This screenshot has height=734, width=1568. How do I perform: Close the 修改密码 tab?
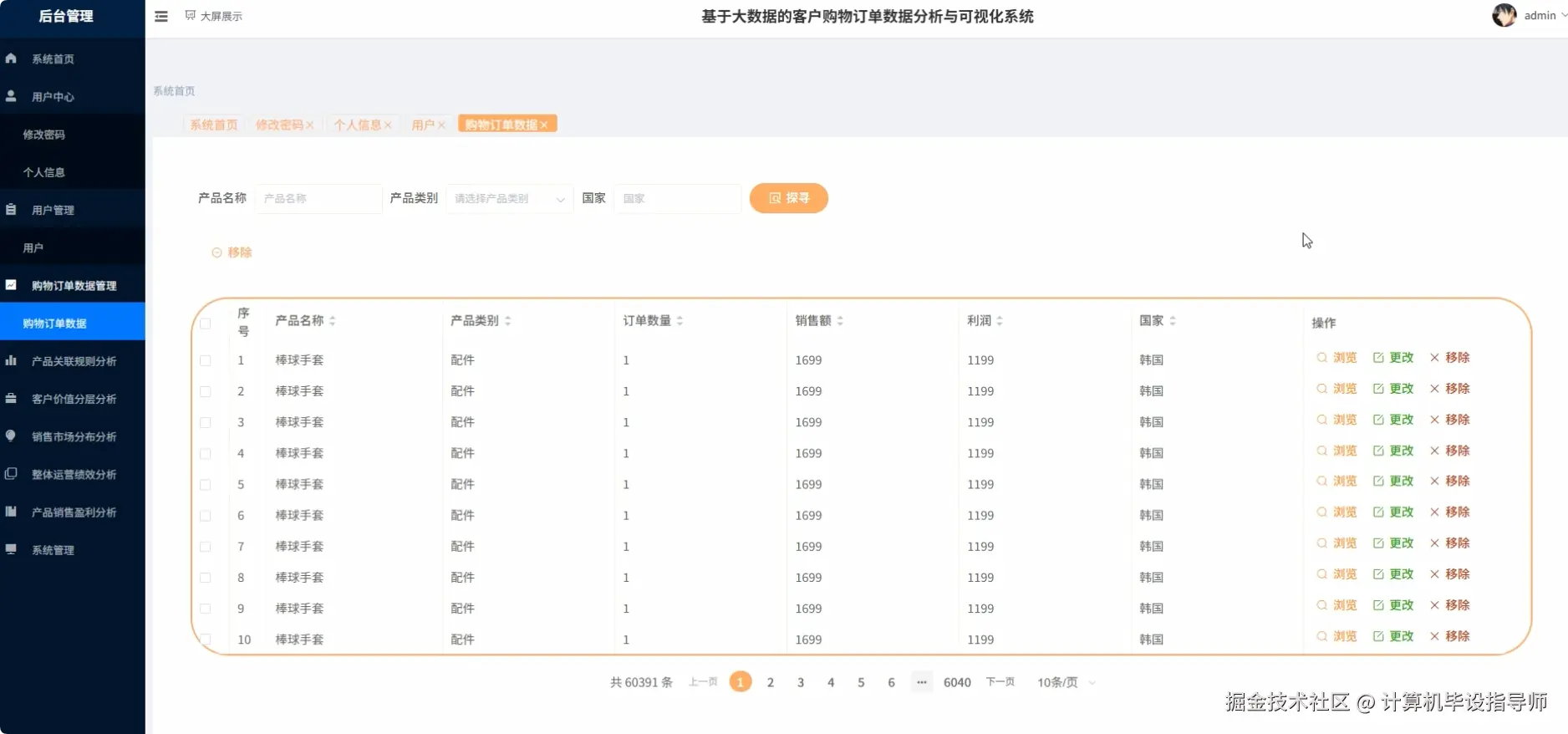tap(310, 125)
